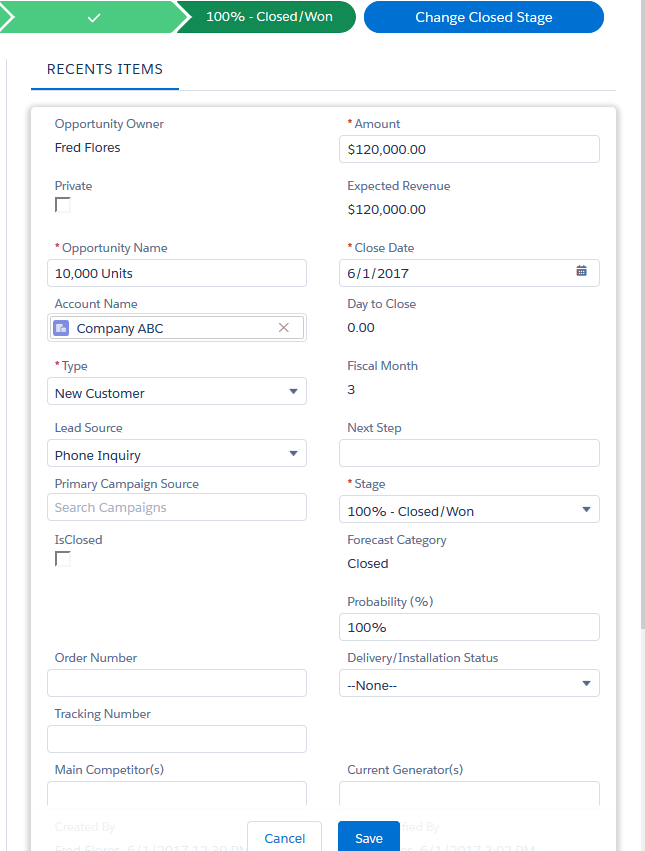The image size is (645, 851).
Task: Toggle the Private checkbox
Action: (x=63, y=205)
